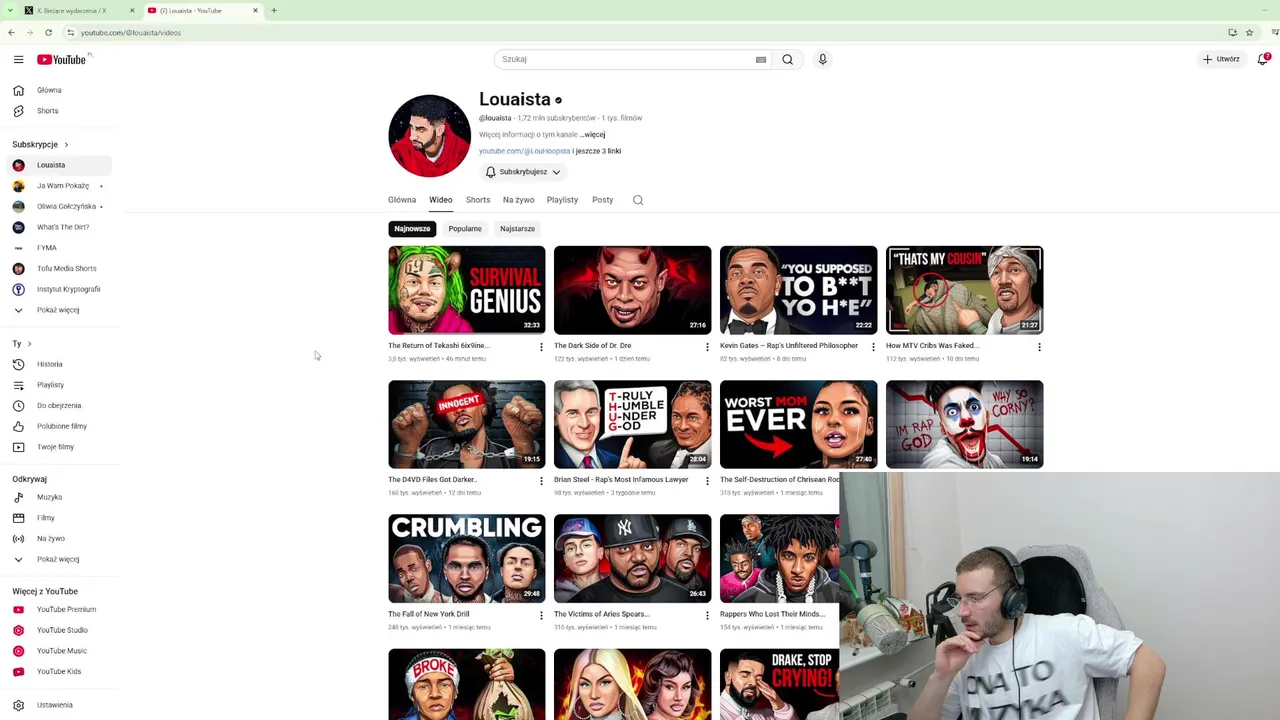1280x720 pixels.
Task: Switch to the Główna channel tab
Action: [x=402, y=200]
